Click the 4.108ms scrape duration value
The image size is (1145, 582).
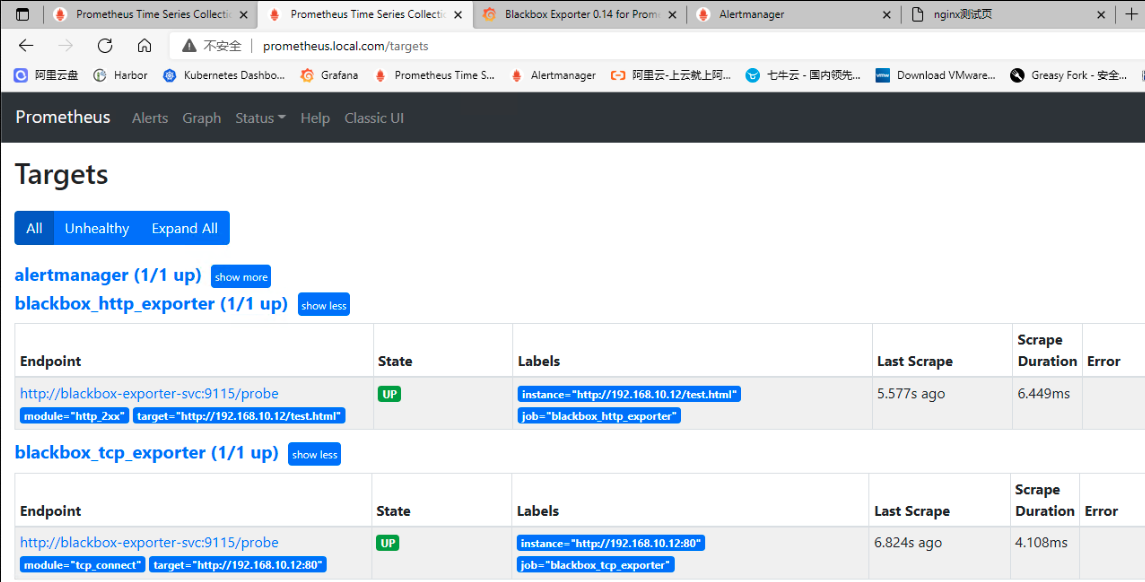[x=1041, y=543]
